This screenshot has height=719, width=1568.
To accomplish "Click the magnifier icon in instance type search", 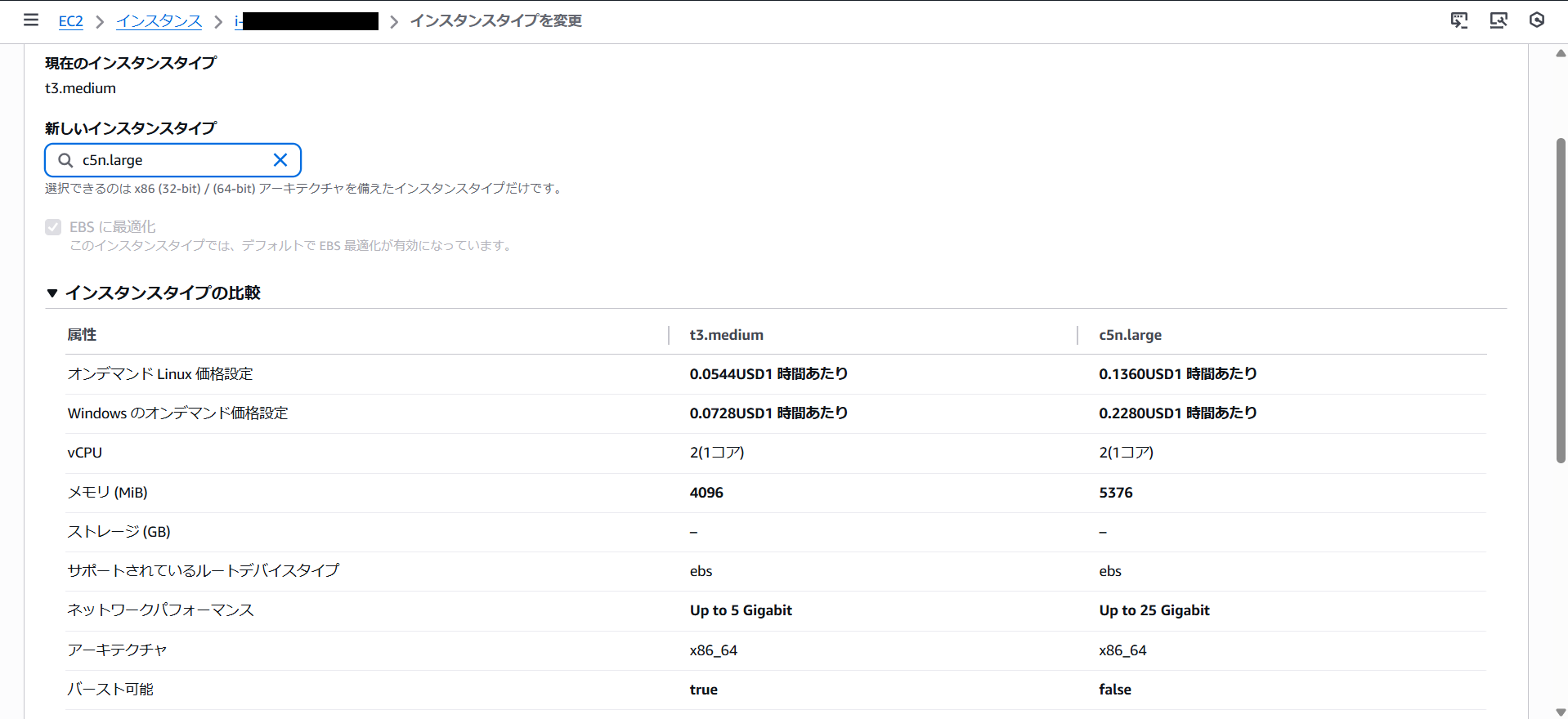I will click(65, 160).
